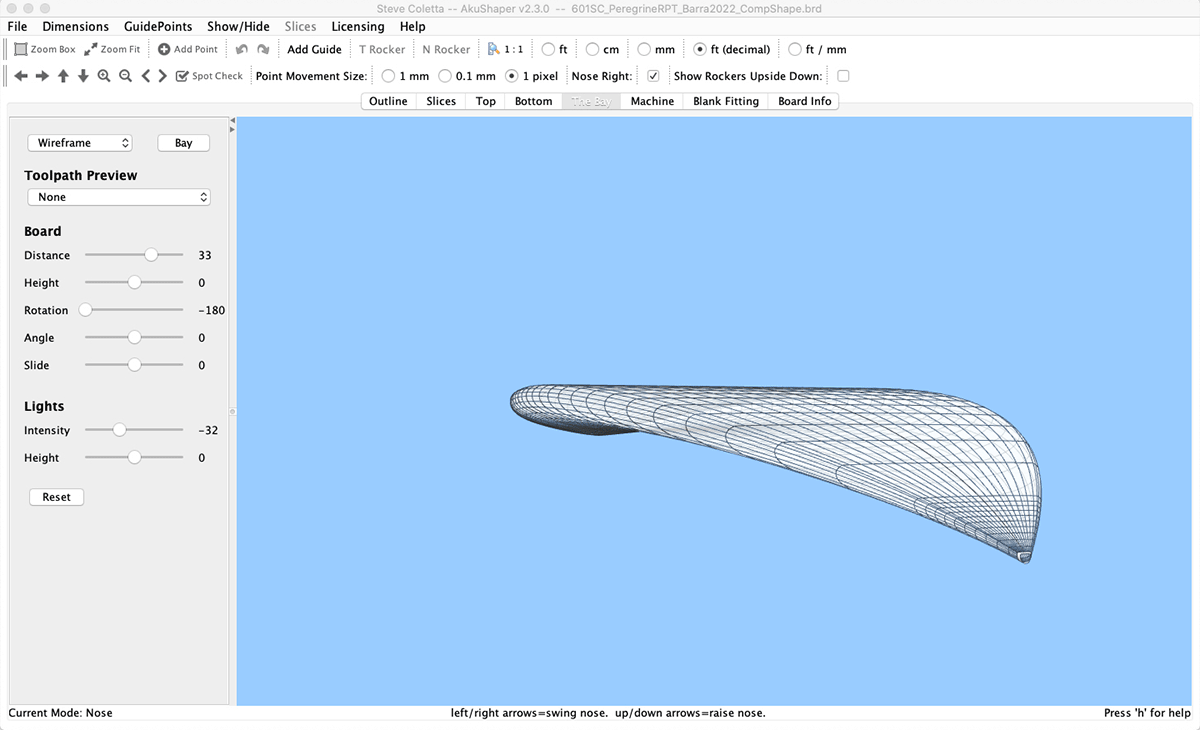Click the Add Point tool
The height and width of the screenshot is (730, 1200).
point(188,49)
